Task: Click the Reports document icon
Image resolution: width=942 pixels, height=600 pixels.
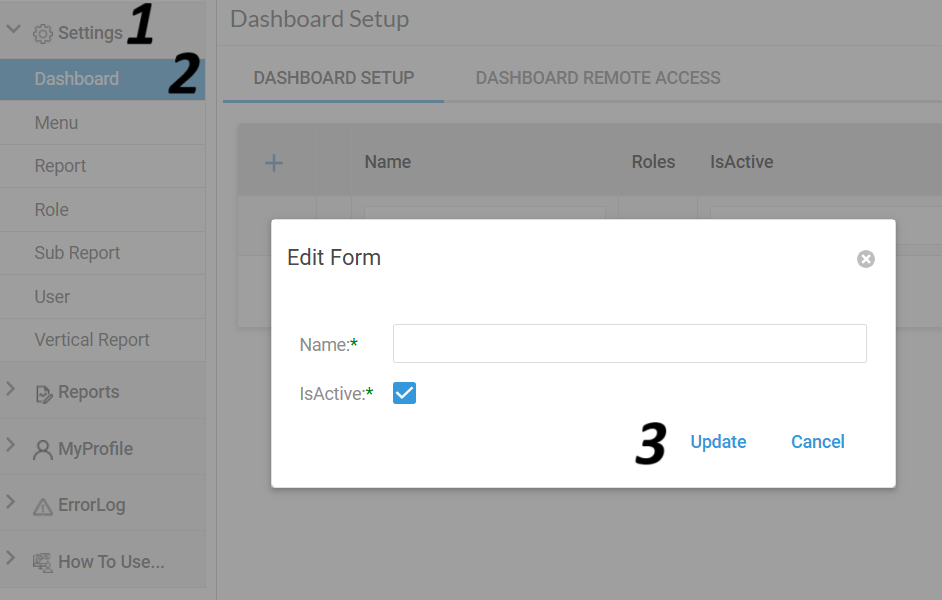Action: click(x=43, y=394)
